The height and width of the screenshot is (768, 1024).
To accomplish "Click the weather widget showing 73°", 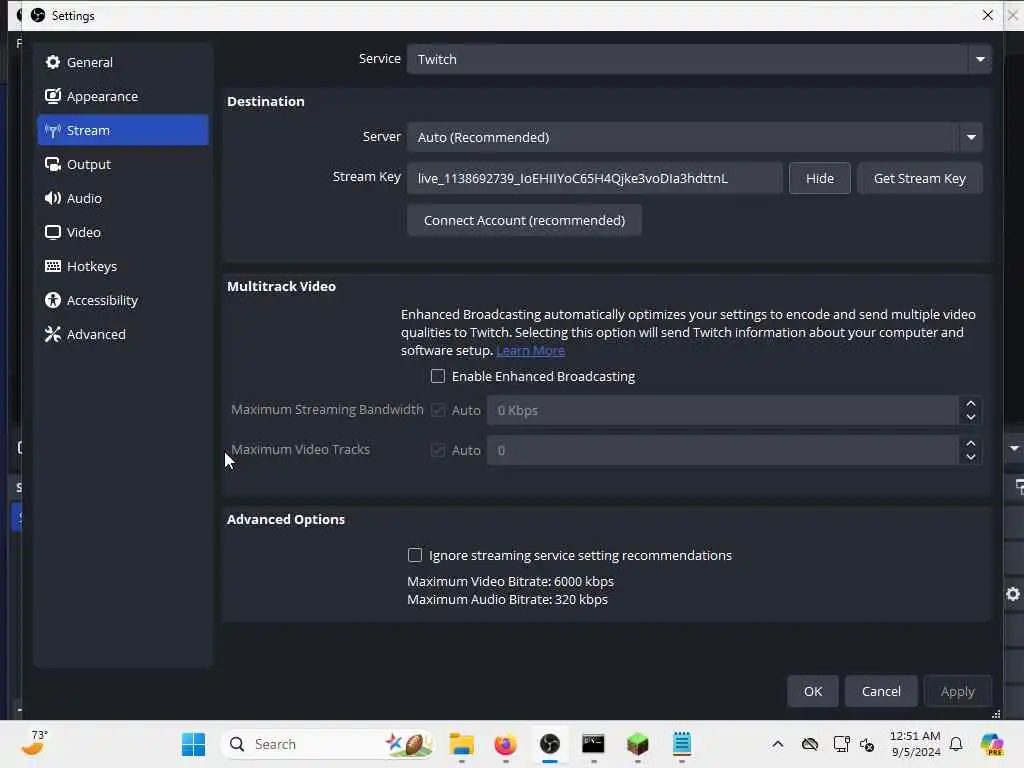I will coord(35,743).
